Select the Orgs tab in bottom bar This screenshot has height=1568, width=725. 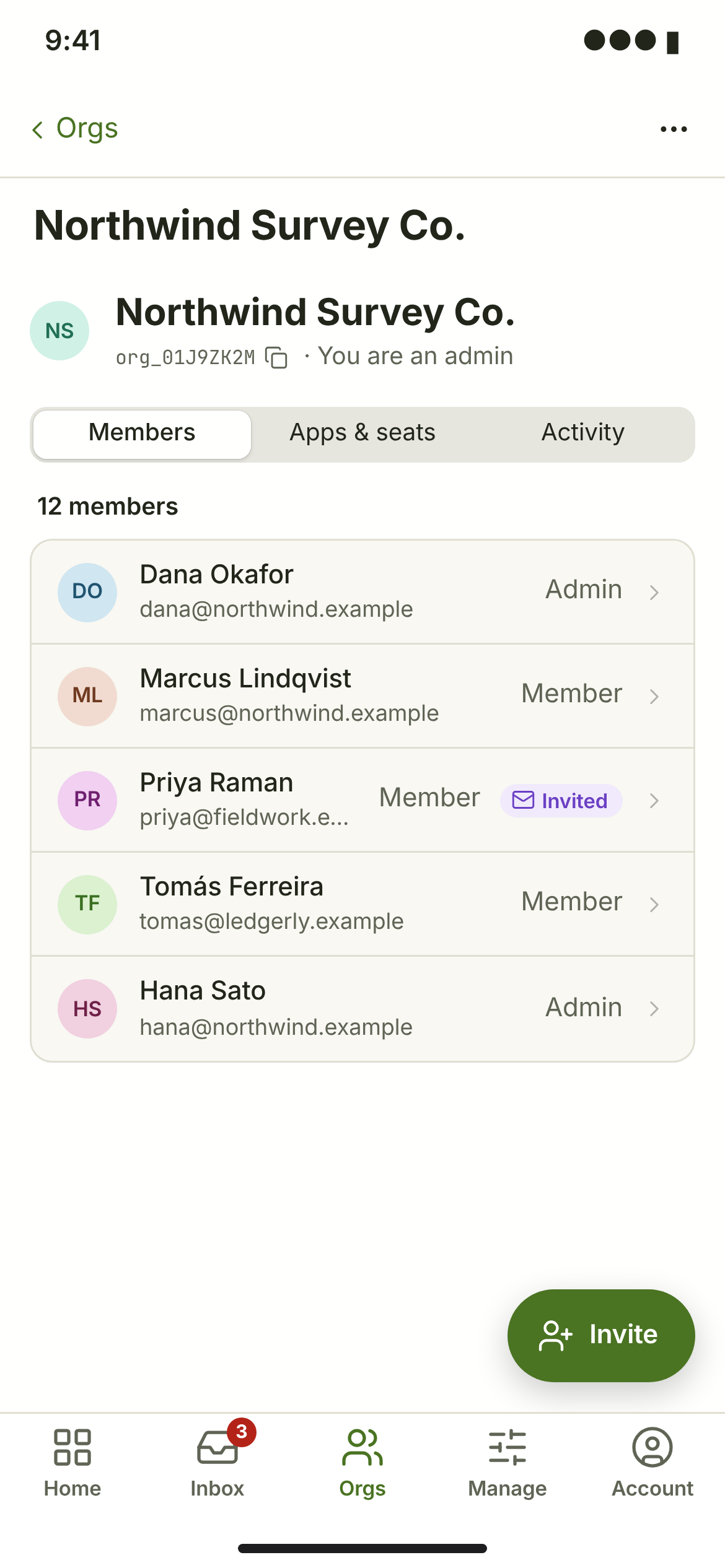click(x=362, y=1463)
